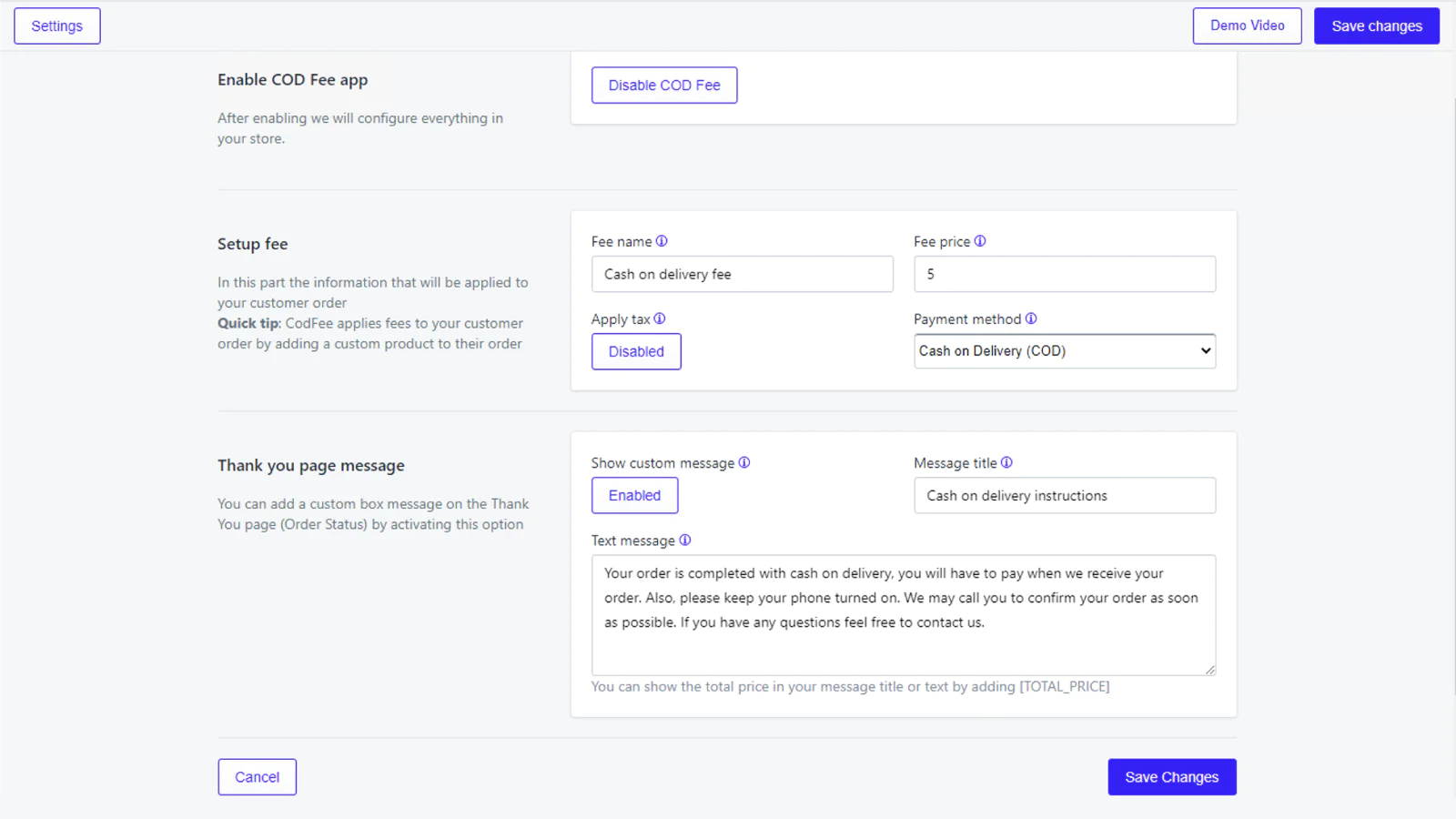This screenshot has width=1456, height=819.
Task: Click the Payment method info icon
Action: coord(1031,318)
